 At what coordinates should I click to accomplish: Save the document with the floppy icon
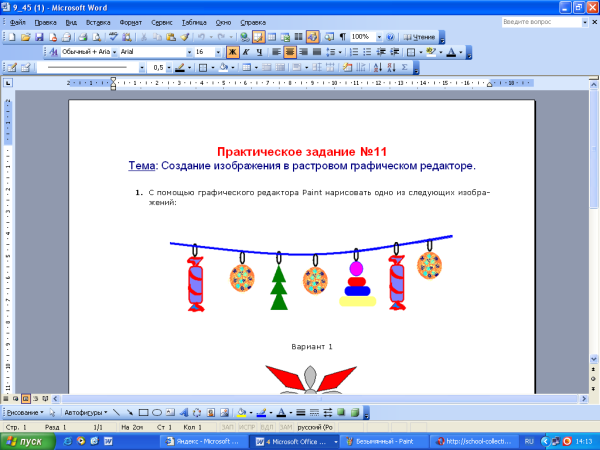tap(39, 37)
